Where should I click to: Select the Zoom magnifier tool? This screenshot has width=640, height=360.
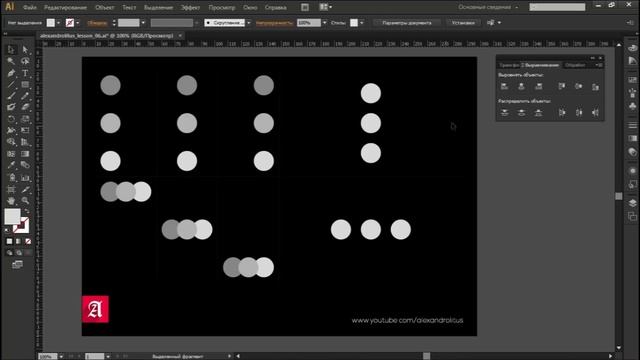pos(25,201)
